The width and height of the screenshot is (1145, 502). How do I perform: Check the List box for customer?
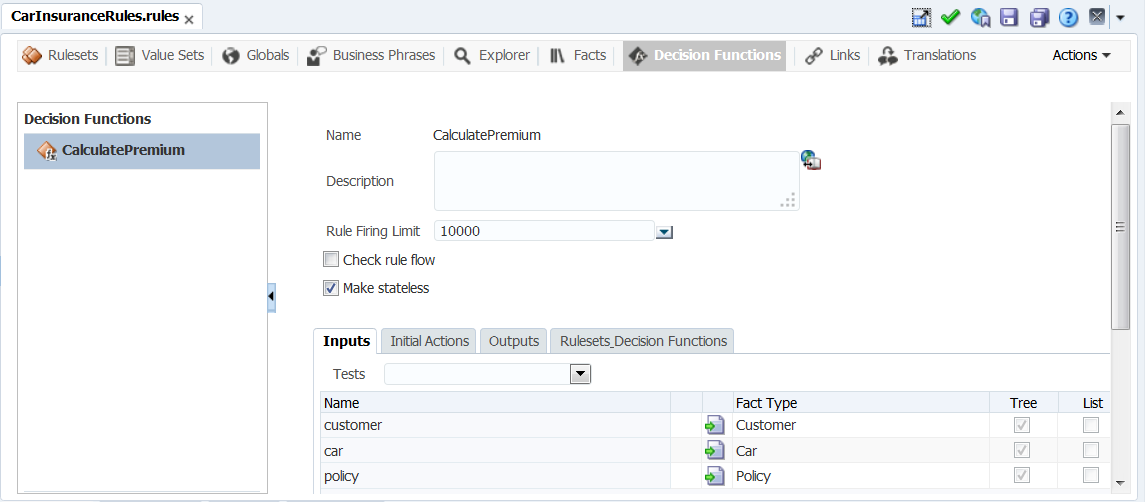pos(1091,425)
